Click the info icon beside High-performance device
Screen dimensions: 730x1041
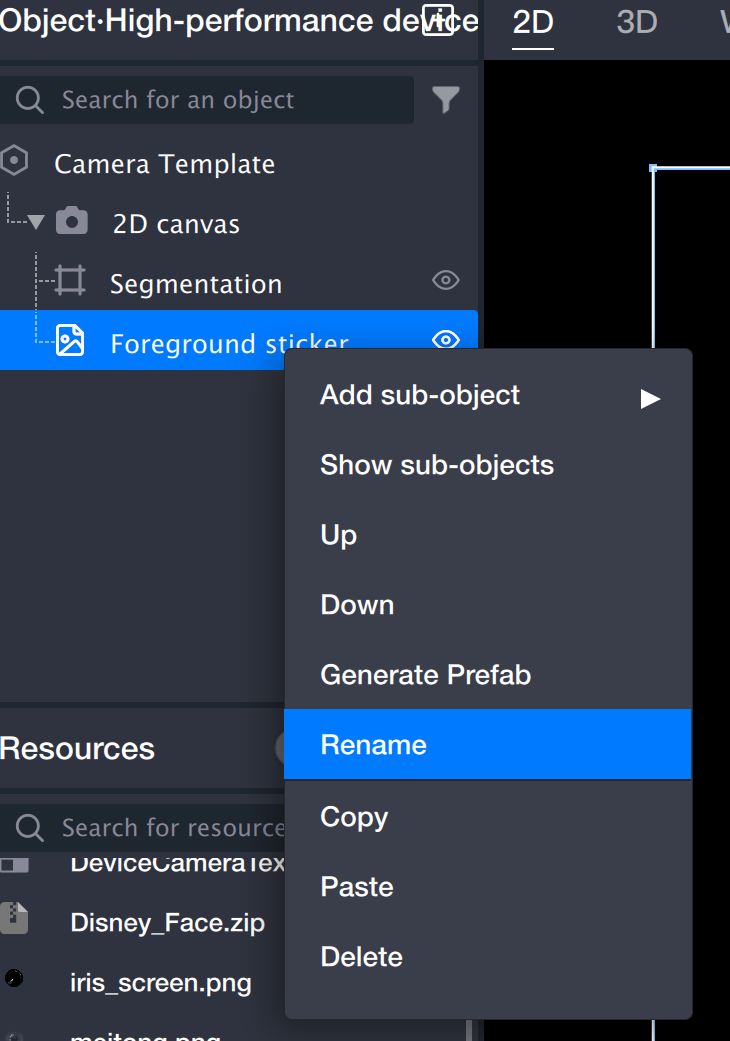(438, 20)
